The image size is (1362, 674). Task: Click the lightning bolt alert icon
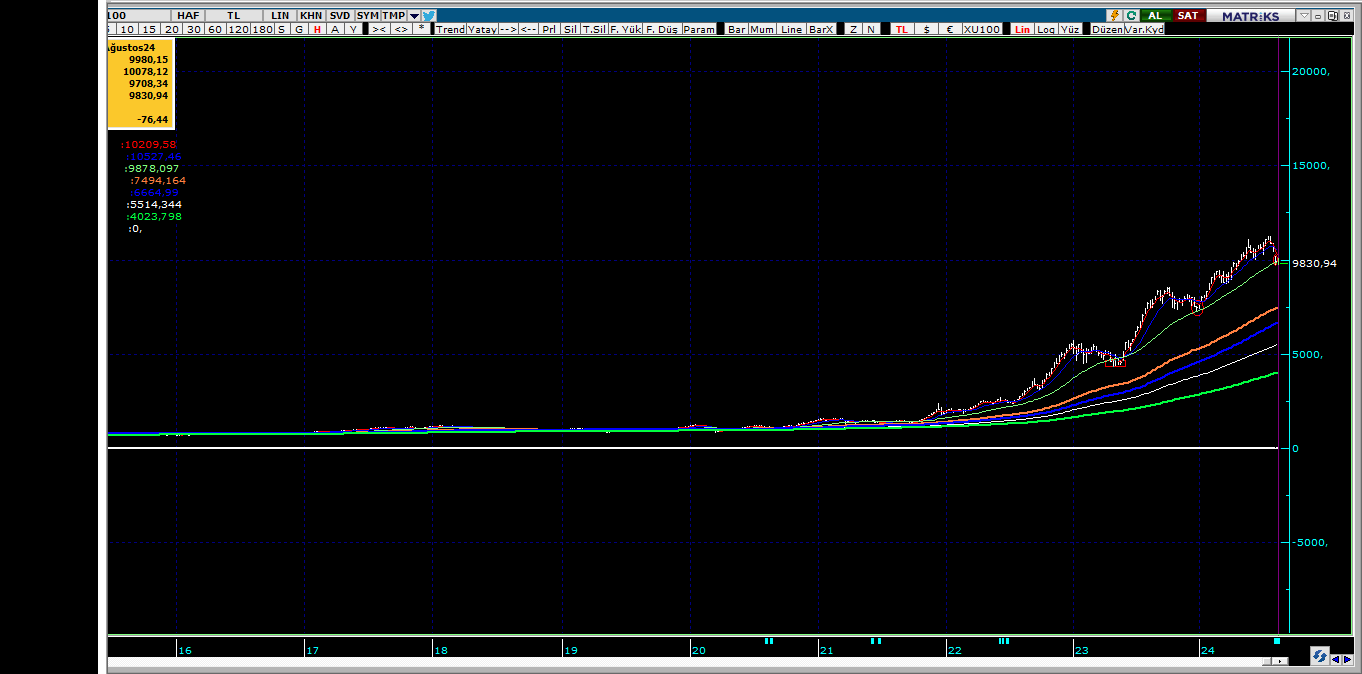[1115, 15]
